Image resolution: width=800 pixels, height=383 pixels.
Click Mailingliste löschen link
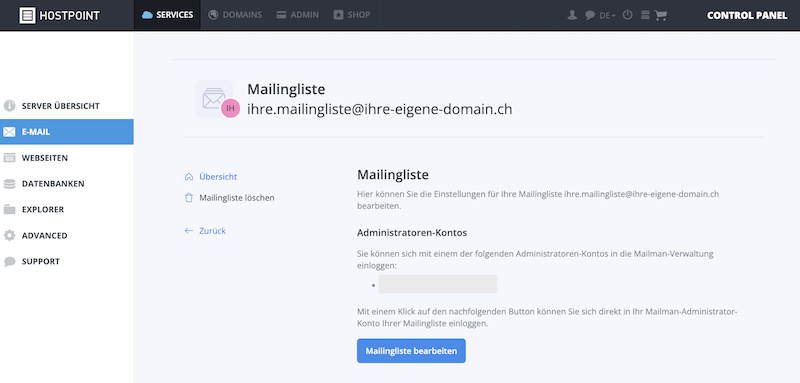[237, 198]
